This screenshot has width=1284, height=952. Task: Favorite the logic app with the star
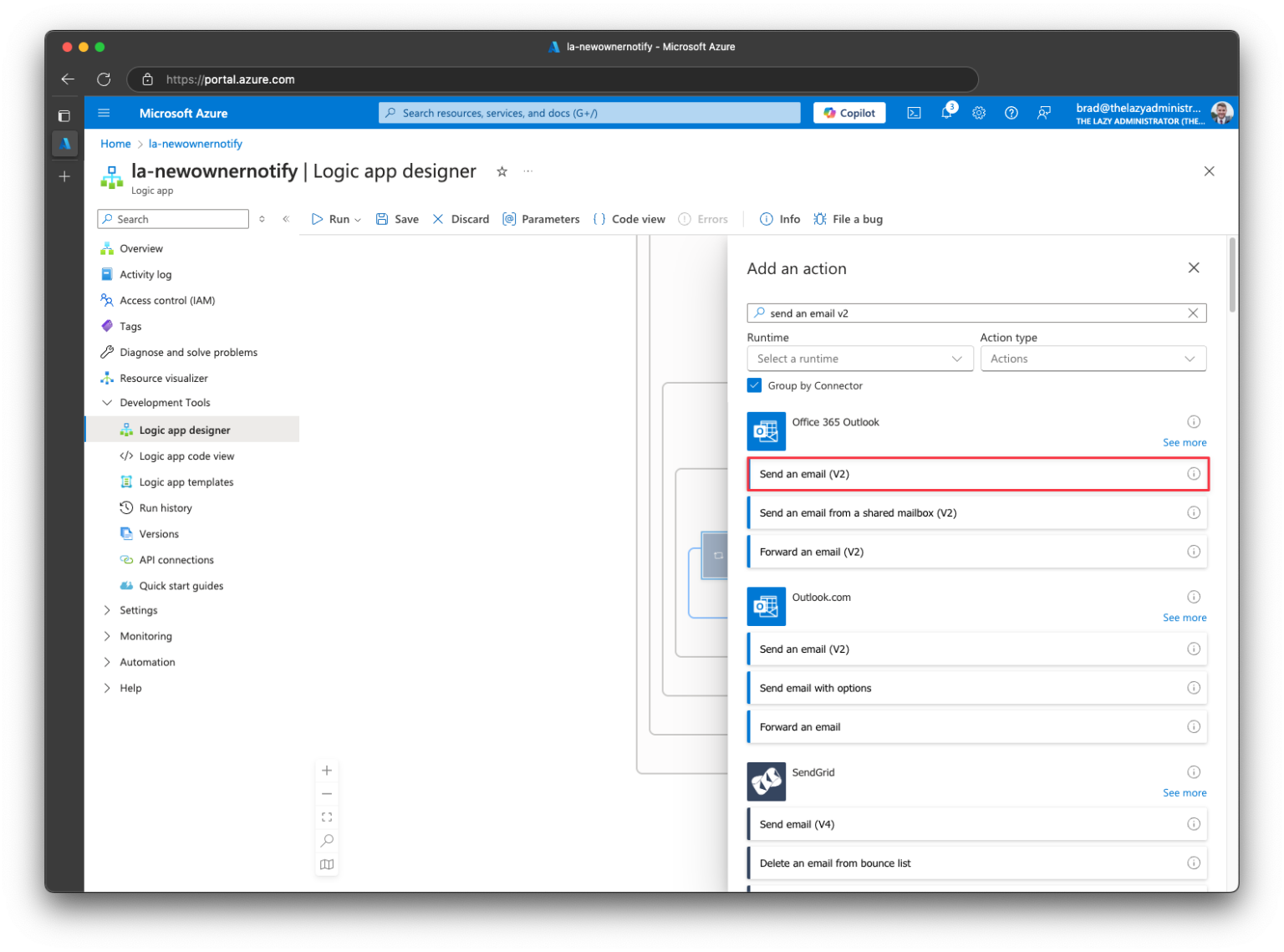tap(502, 171)
